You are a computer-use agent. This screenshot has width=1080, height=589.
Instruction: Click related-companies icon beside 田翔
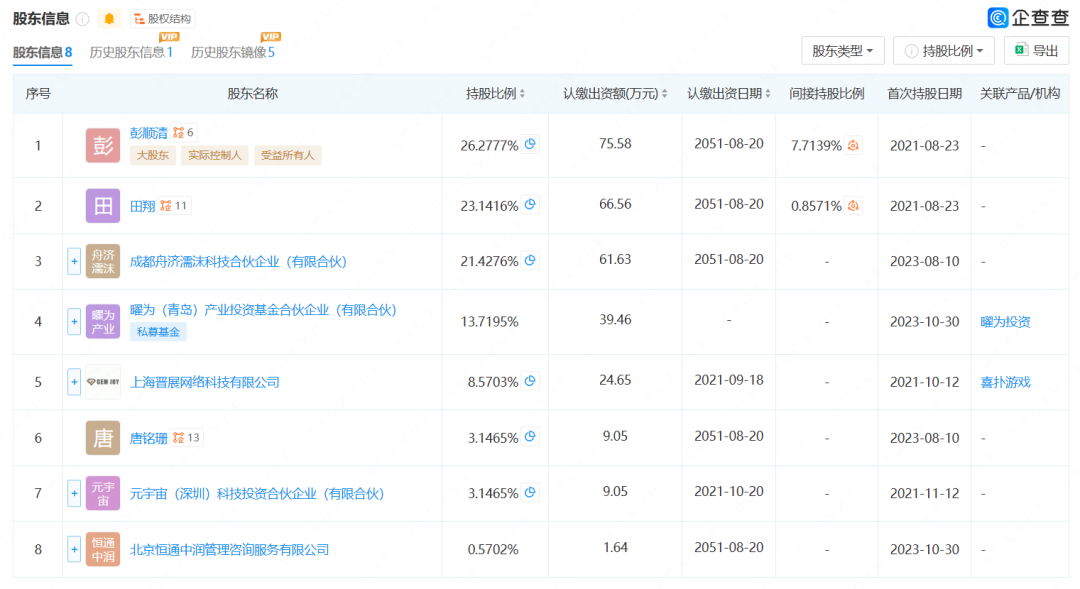tap(174, 206)
